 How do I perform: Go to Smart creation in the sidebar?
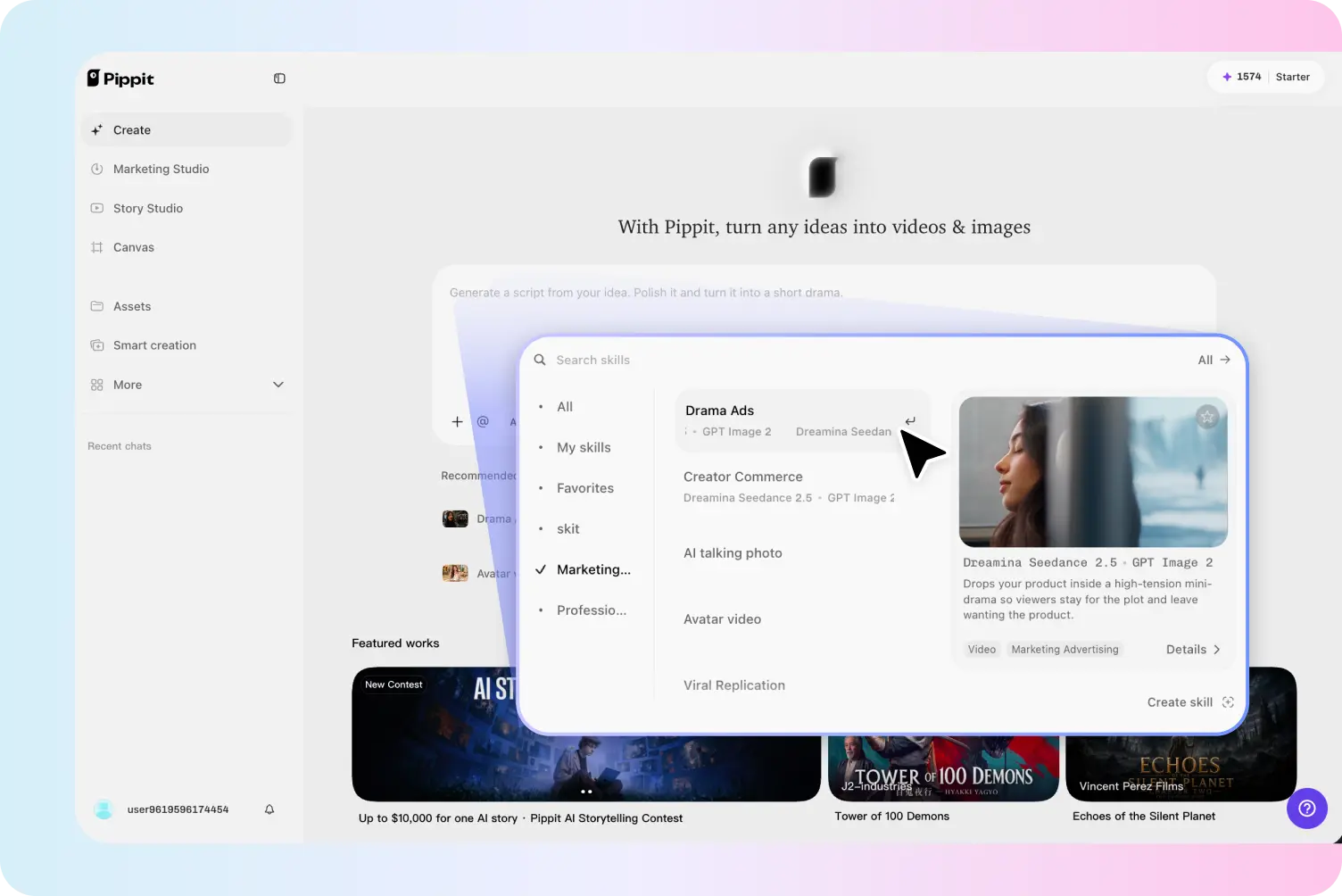[186, 345]
